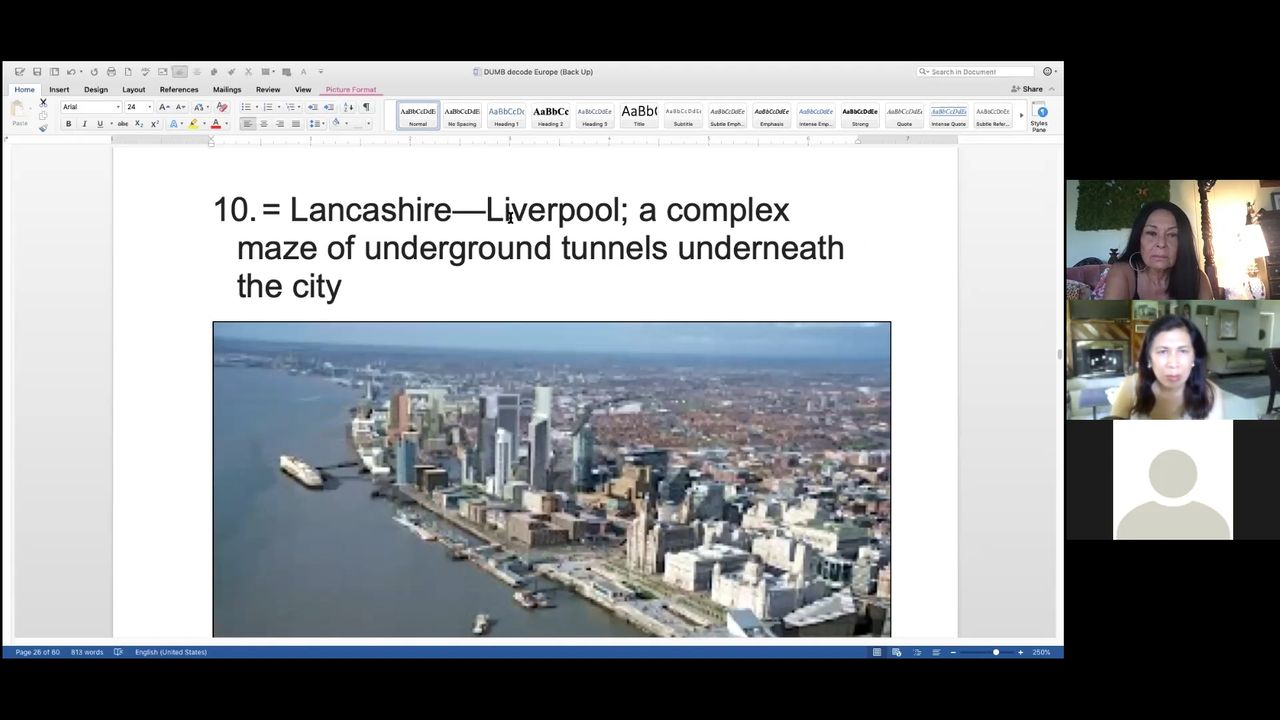This screenshot has height=720, width=1280.
Task: Click the Save icon in quick access toolbar
Action: (37, 72)
